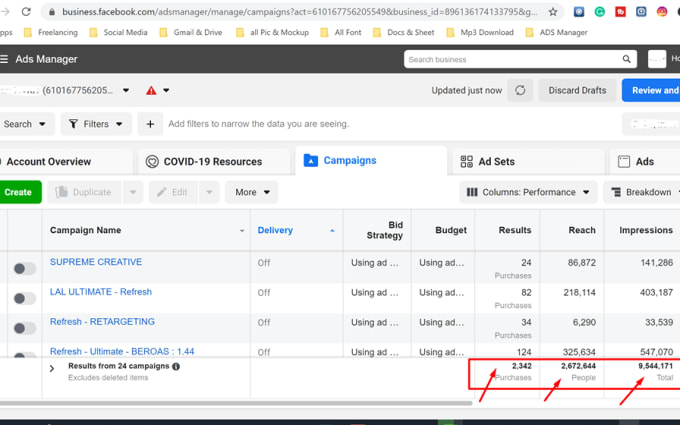Open the COVID-19 Resources tab
The width and height of the screenshot is (680, 425).
point(213,162)
